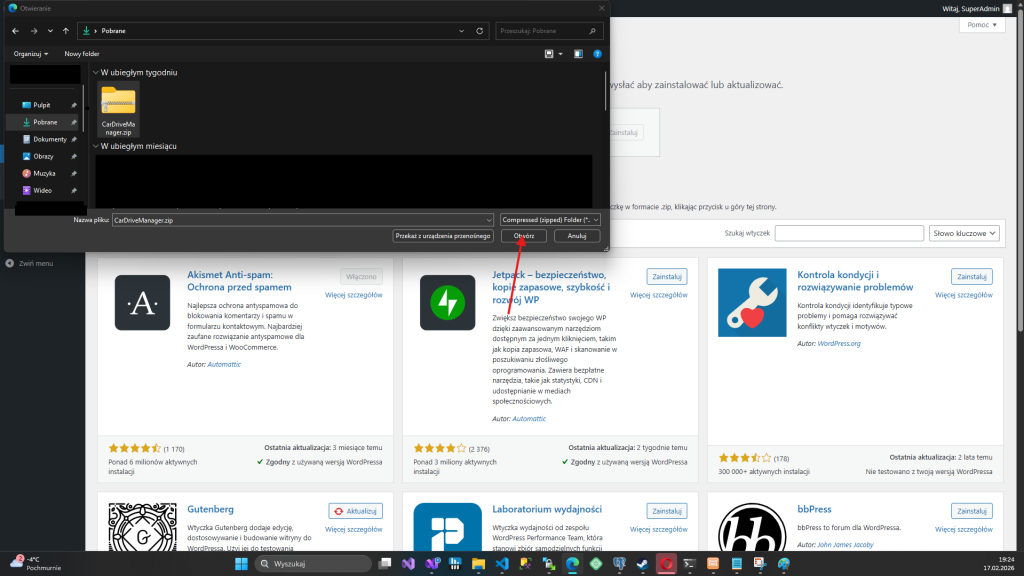Go to Dokumenty in the sidebar

[49, 139]
